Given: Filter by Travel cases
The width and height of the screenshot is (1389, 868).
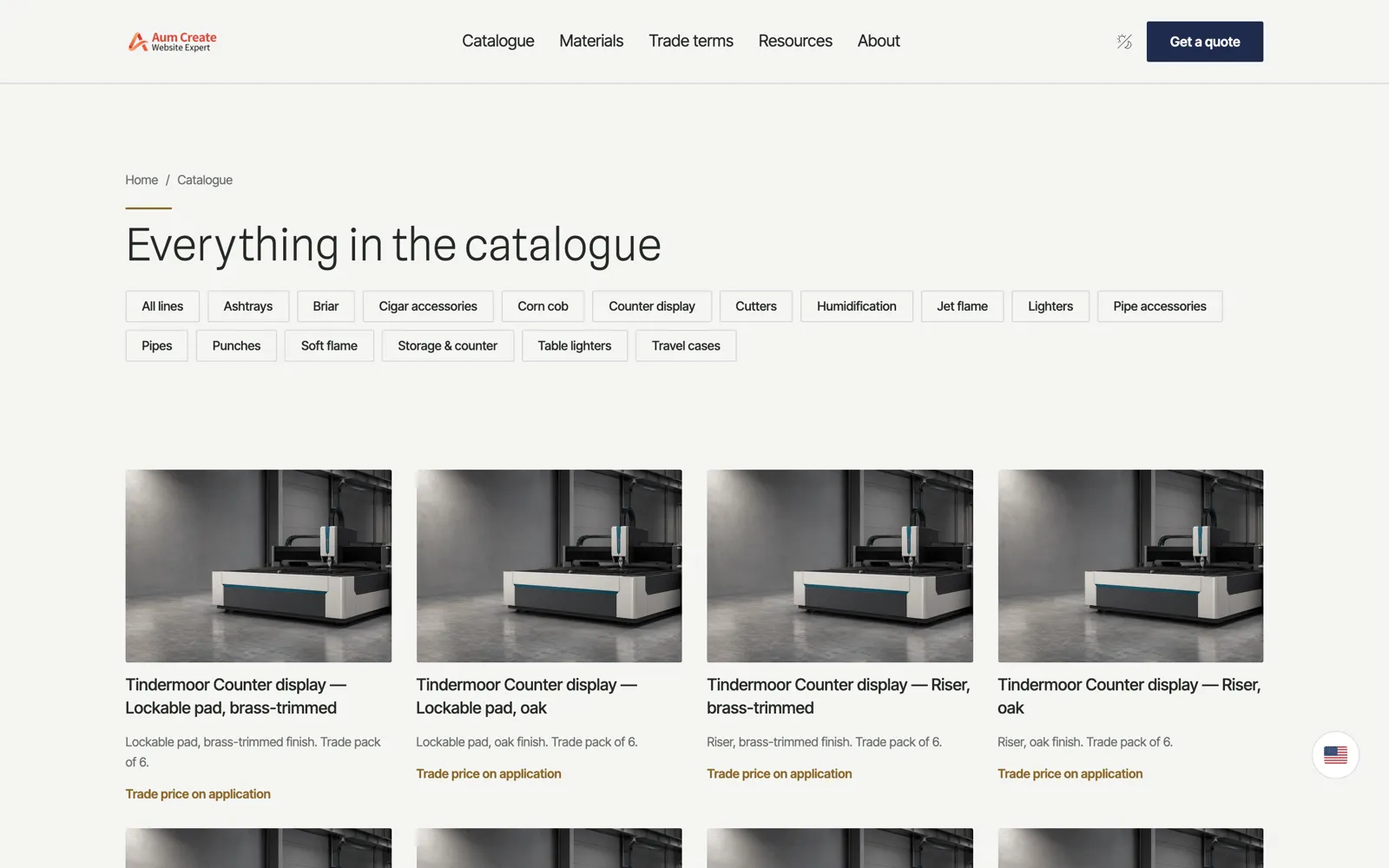Looking at the screenshot, I should point(686,345).
